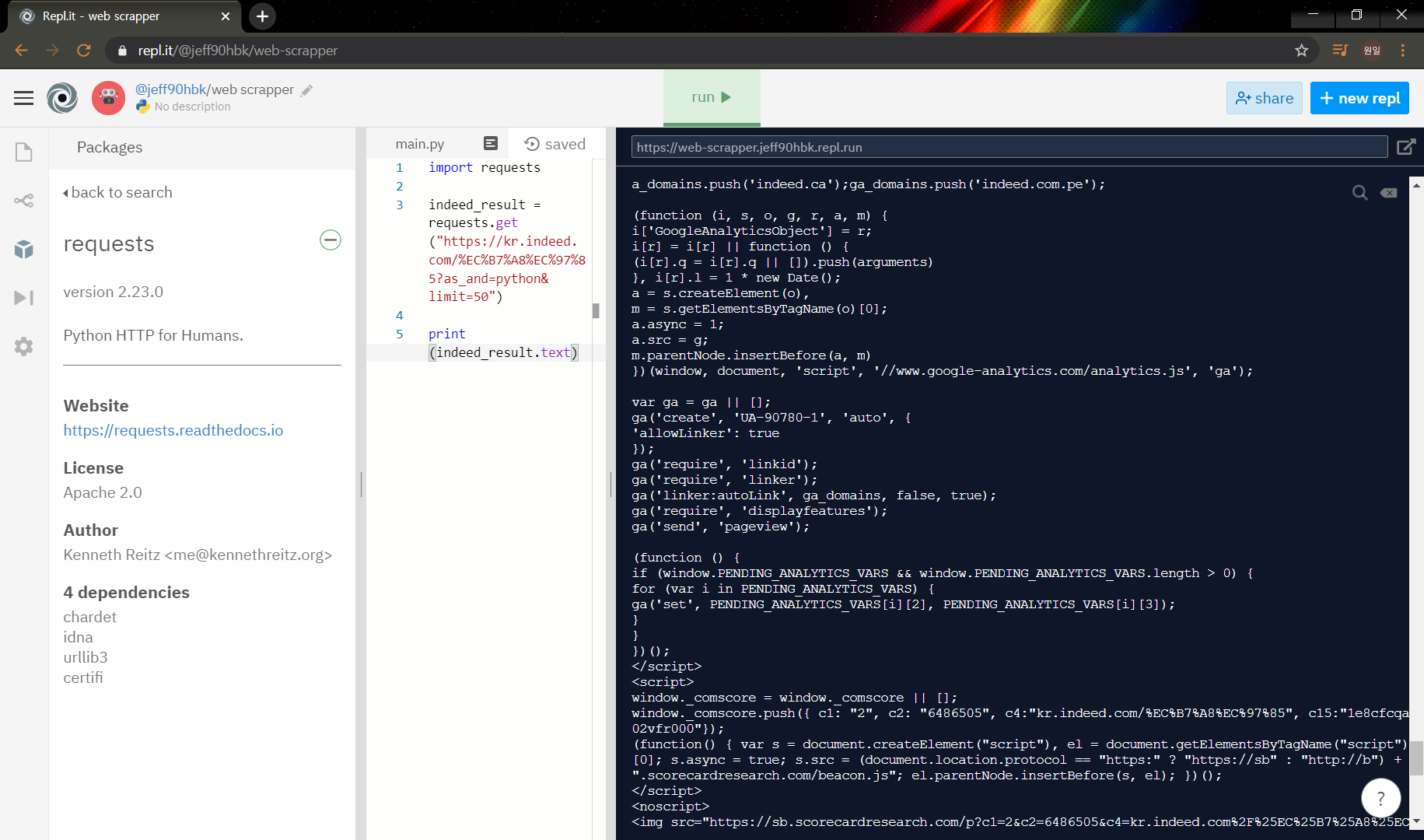Image resolution: width=1424 pixels, height=840 pixels.
Task: Remove the requests package with minus icon
Action: 331,240
